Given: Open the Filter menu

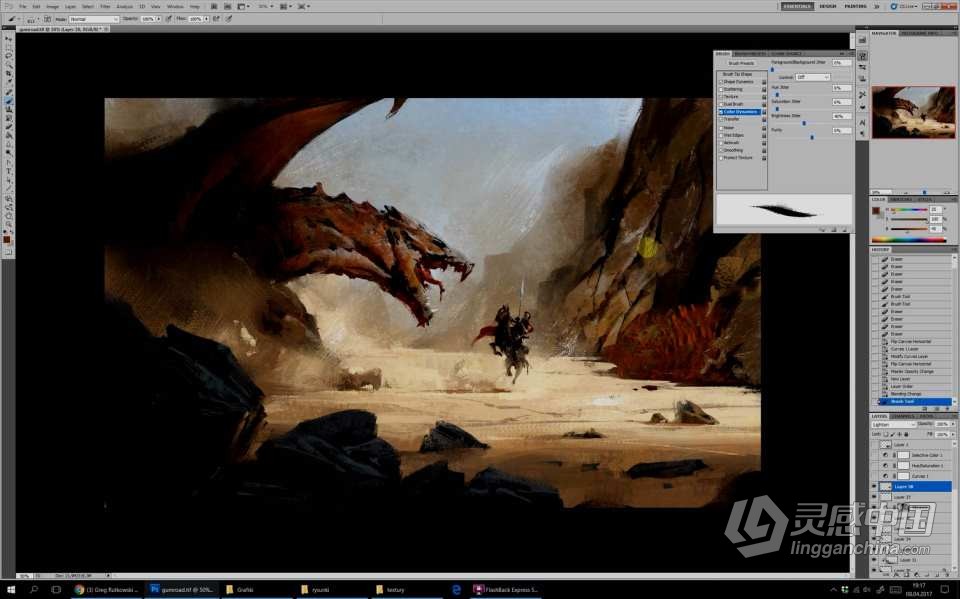Looking at the screenshot, I should pyautogui.click(x=105, y=6).
